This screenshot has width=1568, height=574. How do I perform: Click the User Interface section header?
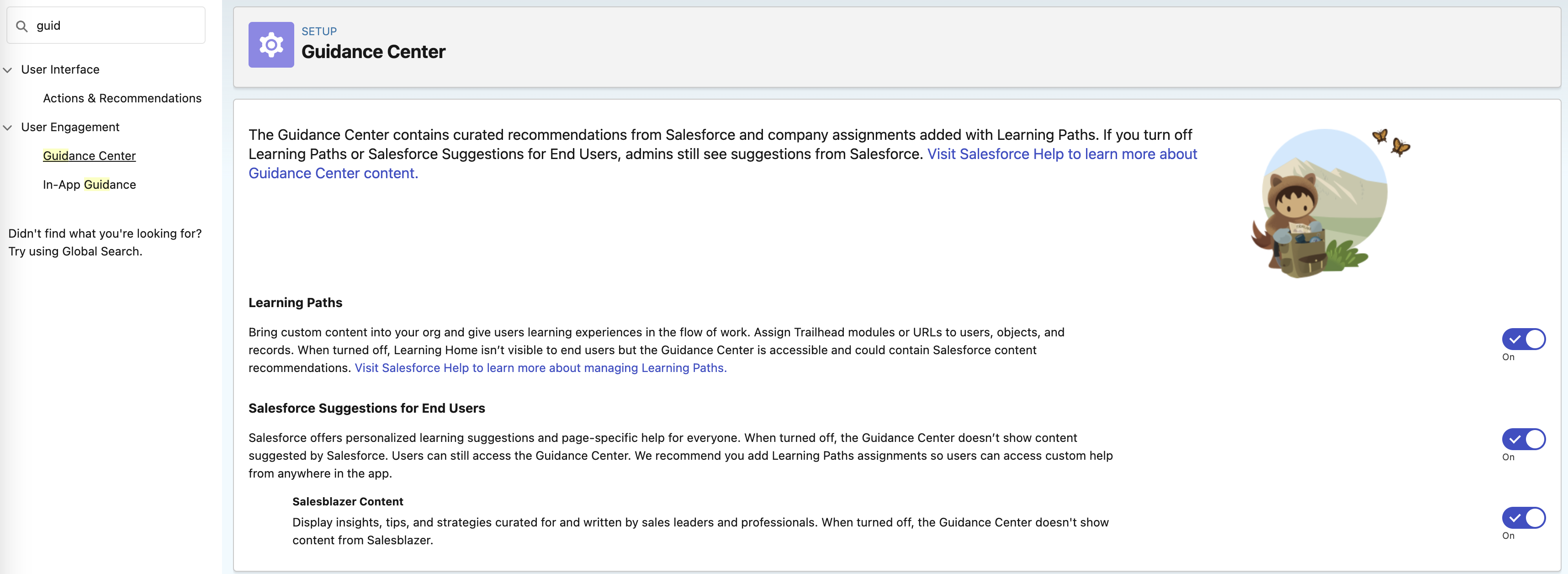(x=60, y=69)
